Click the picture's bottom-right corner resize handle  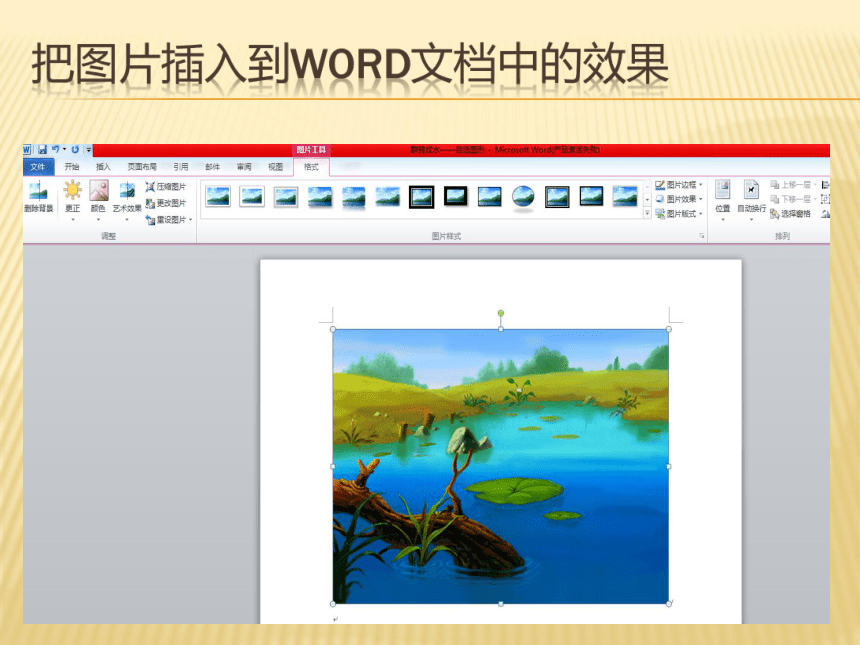point(669,603)
